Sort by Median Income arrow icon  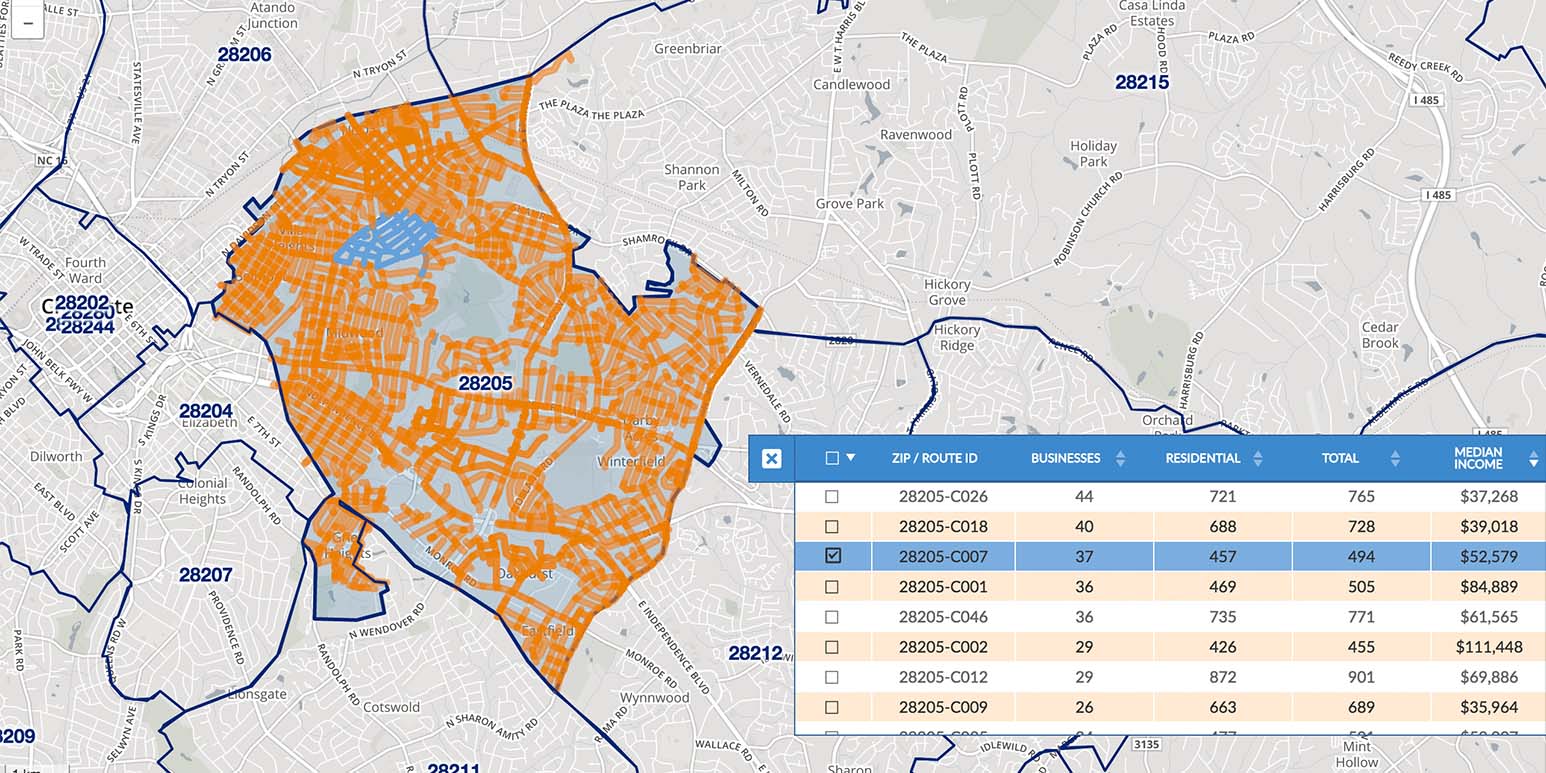point(1533,459)
